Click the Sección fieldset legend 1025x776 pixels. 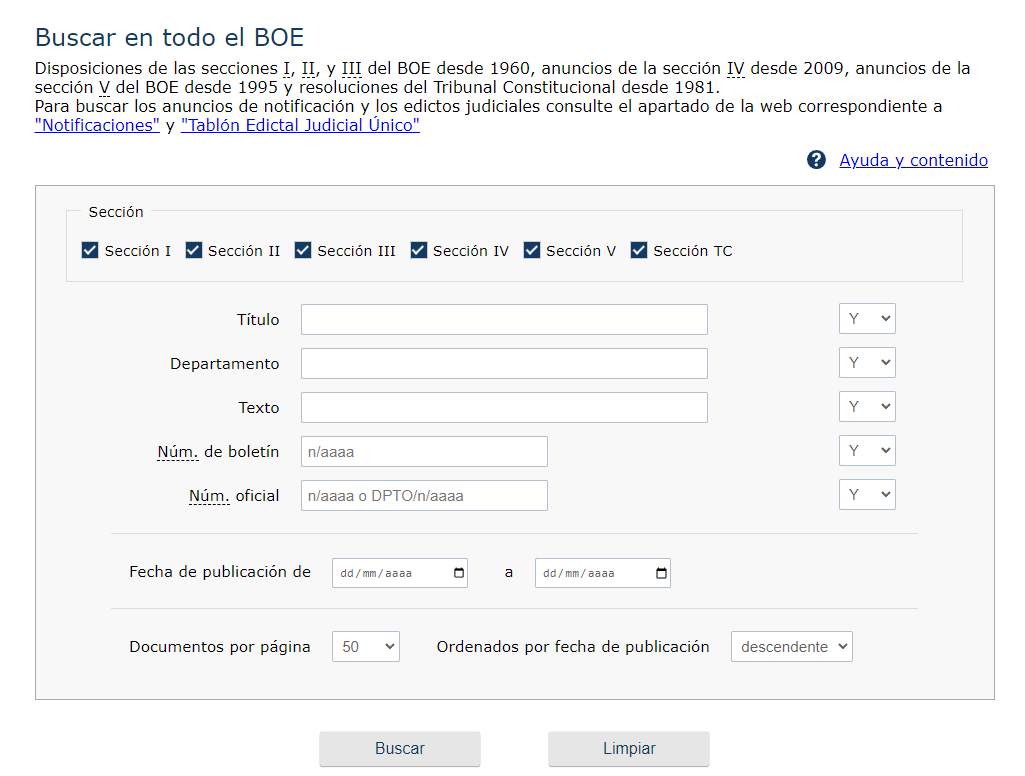116,212
